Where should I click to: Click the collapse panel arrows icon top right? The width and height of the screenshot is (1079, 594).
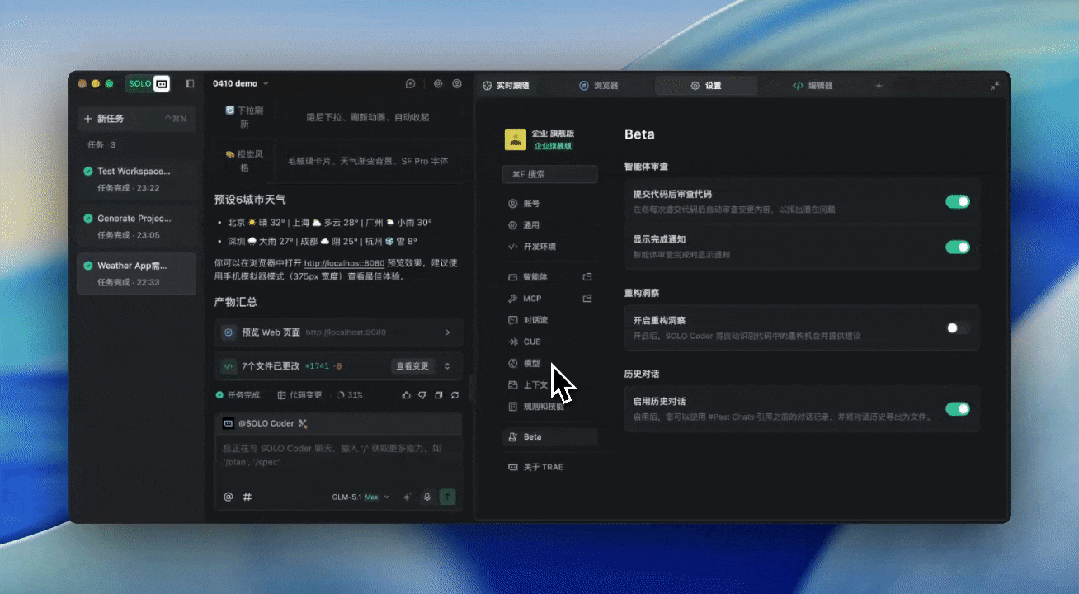[x=995, y=85]
